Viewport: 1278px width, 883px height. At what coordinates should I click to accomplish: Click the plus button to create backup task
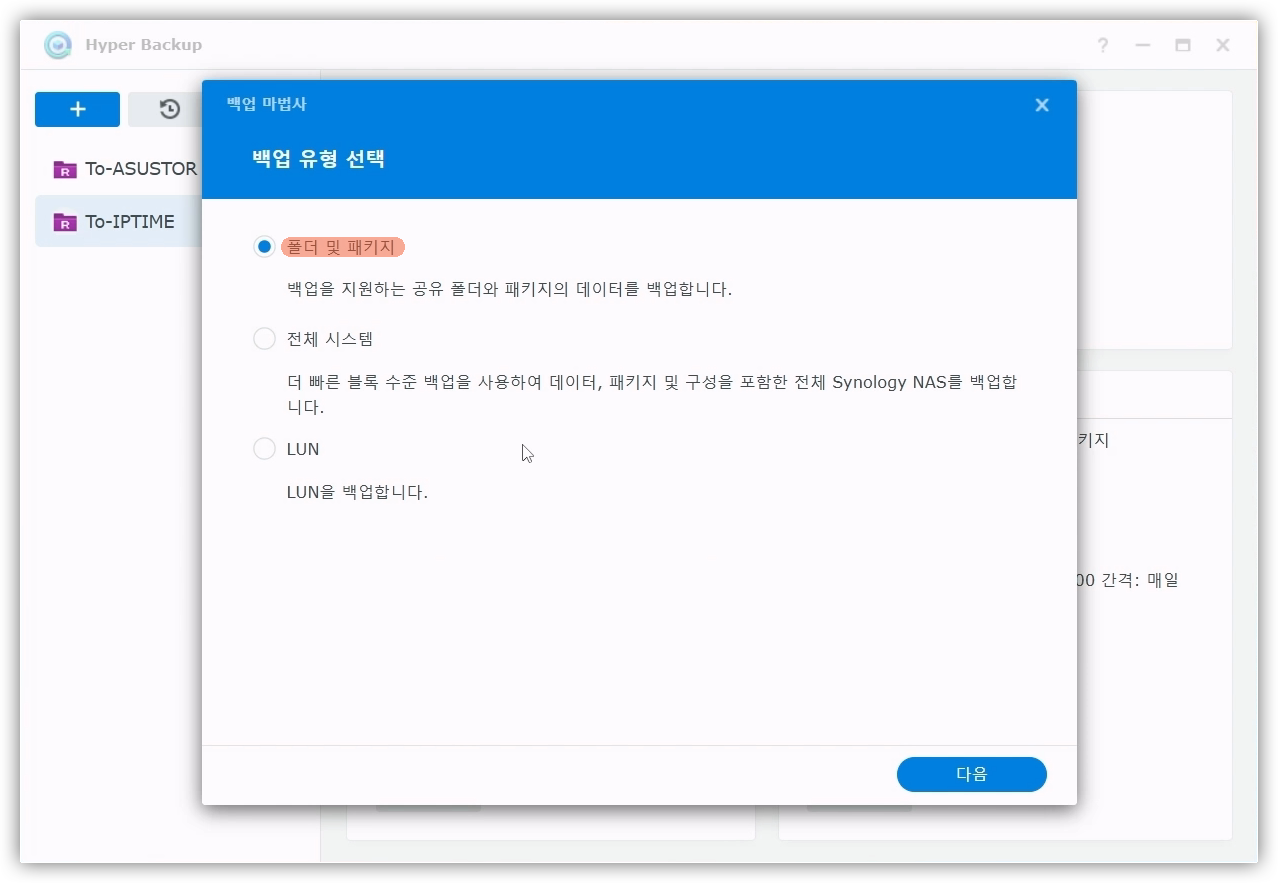click(77, 109)
